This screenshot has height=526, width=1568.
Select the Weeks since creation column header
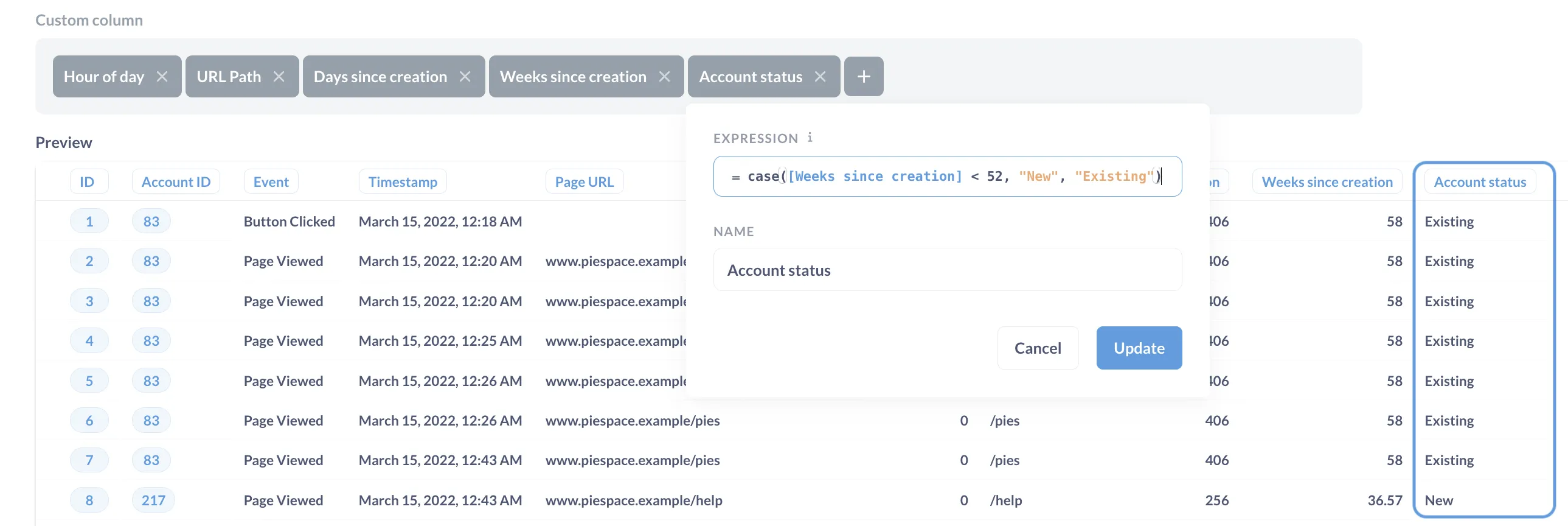(1327, 181)
